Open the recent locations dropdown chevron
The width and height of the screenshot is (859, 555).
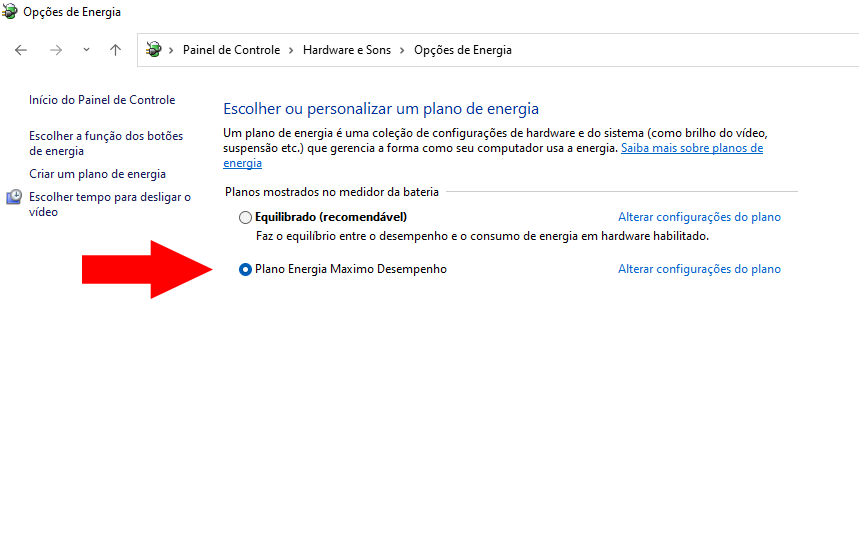86,50
